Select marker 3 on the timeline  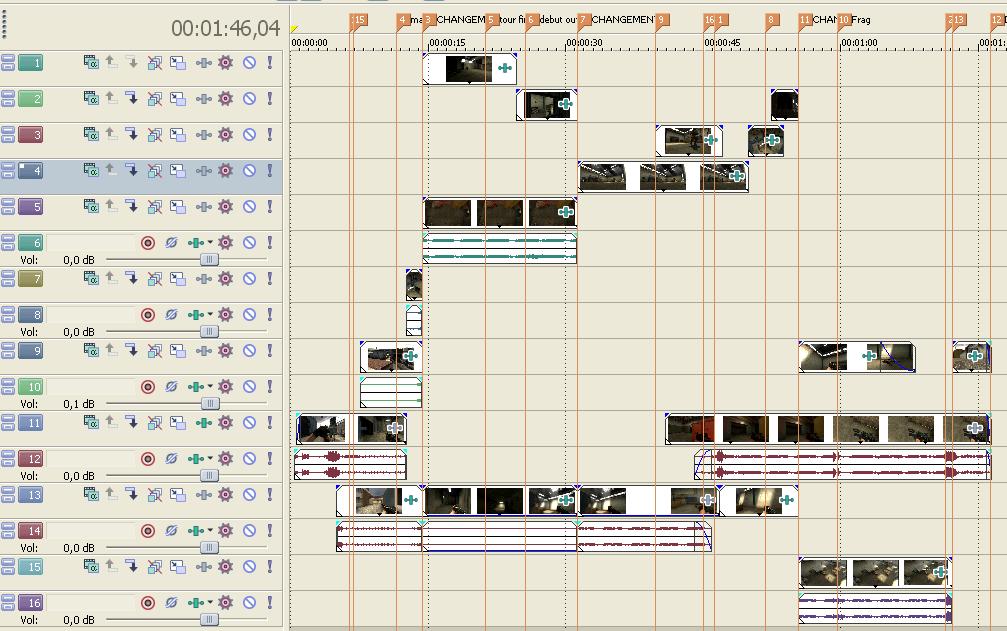pos(428,20)
